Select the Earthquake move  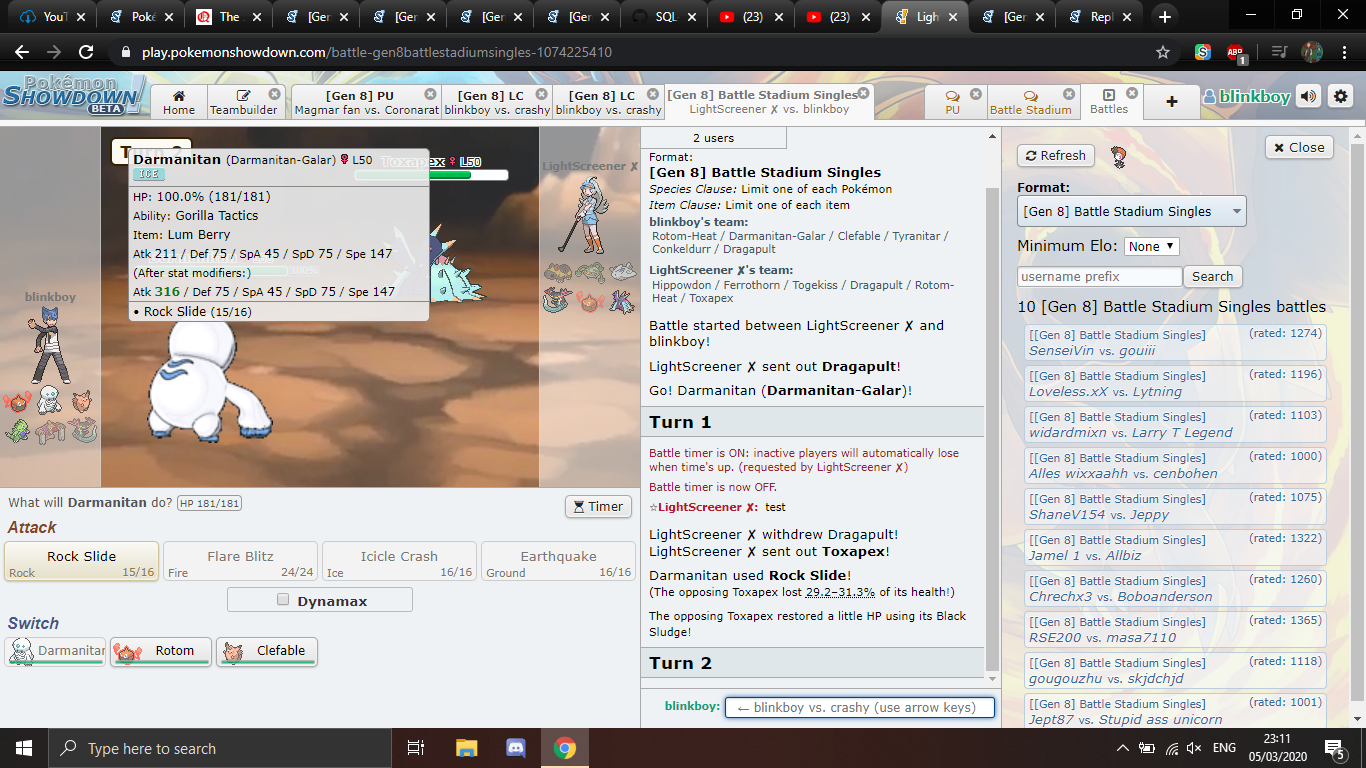coord(558,561)
